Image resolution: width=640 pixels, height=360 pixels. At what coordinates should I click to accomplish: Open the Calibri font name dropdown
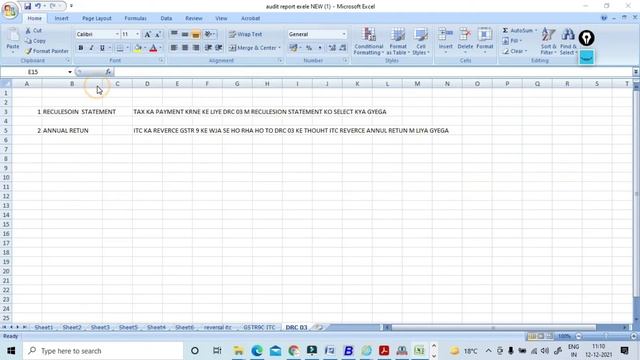coord(117,34)
